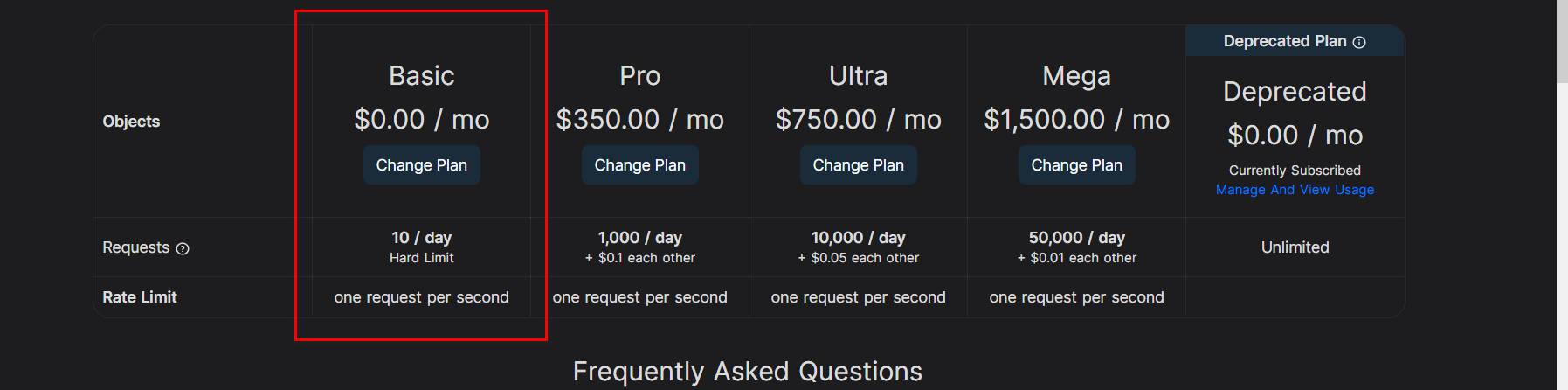Screen dimensions: 1568x390
Task: Click the $350.00 / mo price
Action: pyautogui.click(x=639, y=119)
